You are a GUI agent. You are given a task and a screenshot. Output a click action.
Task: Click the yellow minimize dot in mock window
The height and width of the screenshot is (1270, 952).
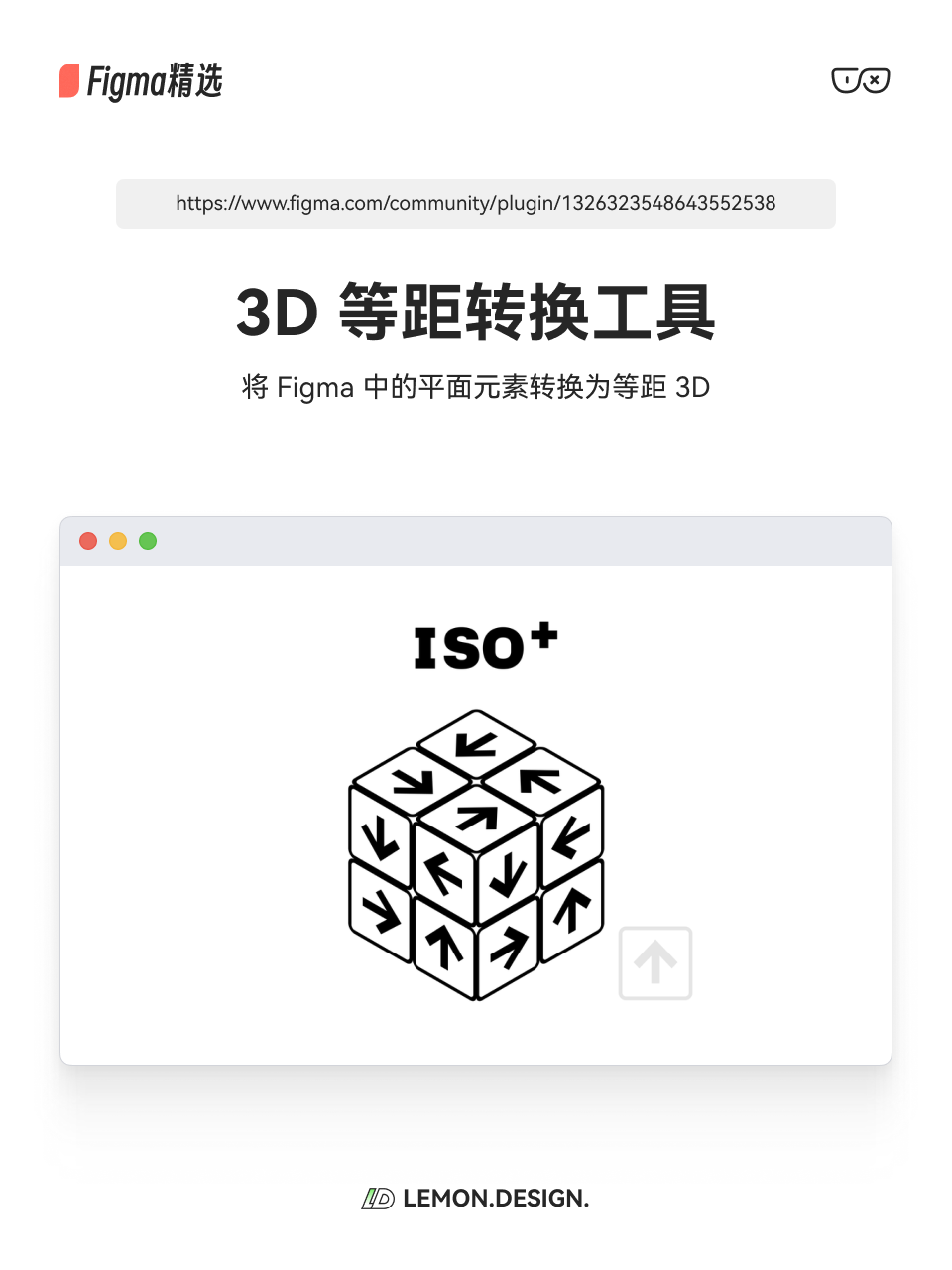tap(118, 541)
